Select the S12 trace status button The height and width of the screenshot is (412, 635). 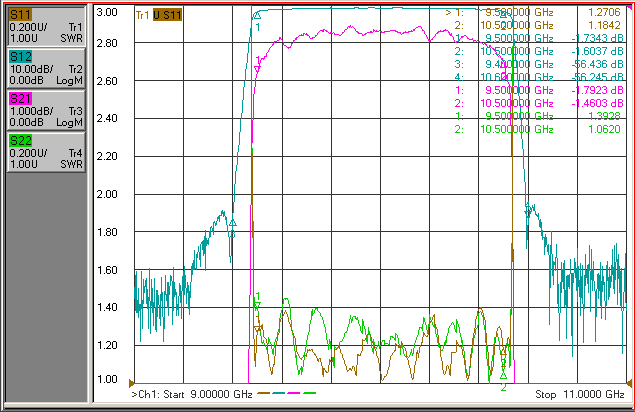point(46,68)
